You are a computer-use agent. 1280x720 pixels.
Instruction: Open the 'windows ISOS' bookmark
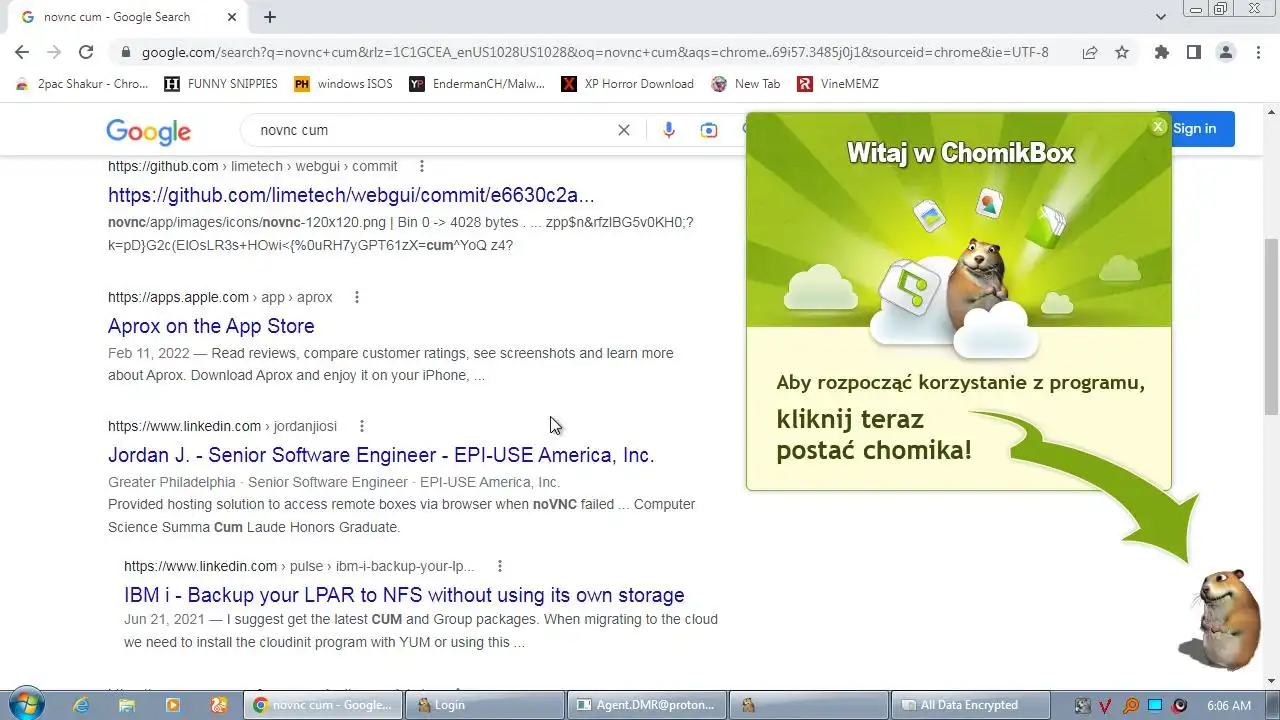(x=343, y=84)
